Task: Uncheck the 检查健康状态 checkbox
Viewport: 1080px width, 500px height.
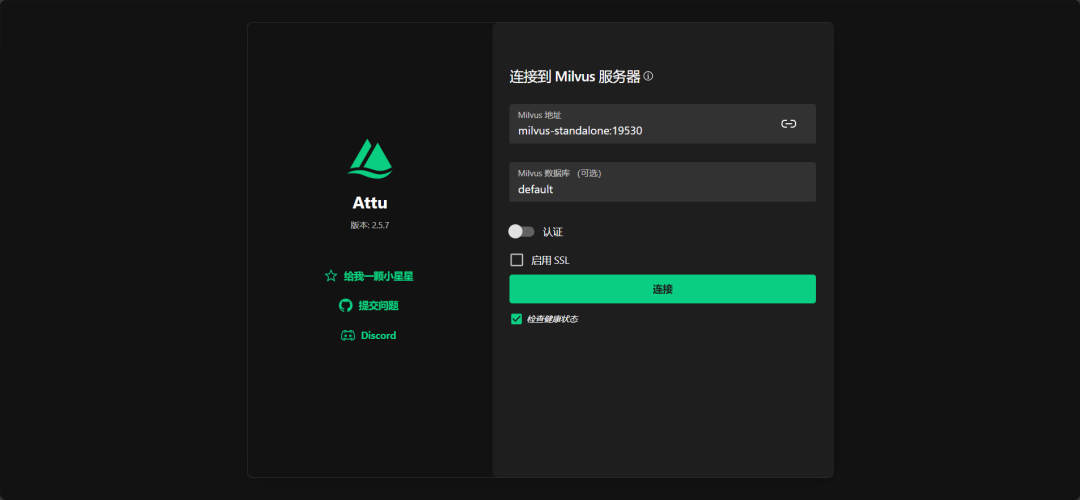Action: 517,319
